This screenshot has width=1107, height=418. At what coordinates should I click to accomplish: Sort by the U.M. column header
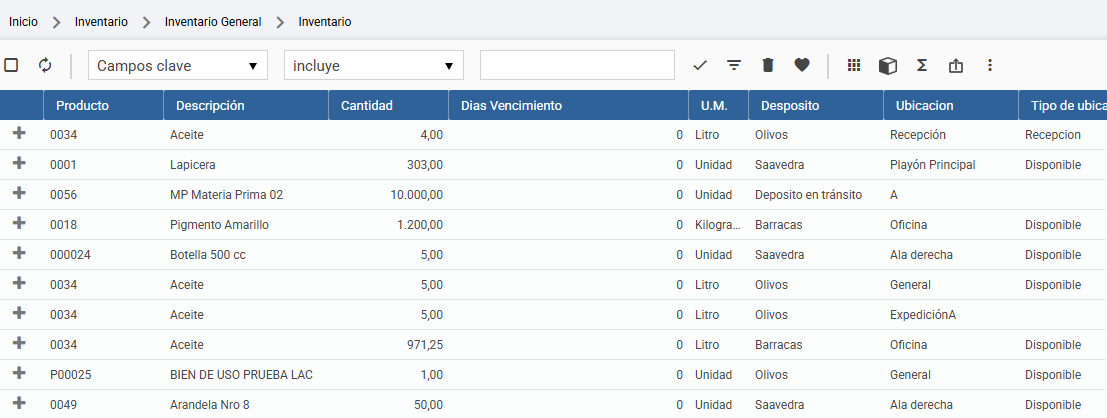click(x=719, y=105)
